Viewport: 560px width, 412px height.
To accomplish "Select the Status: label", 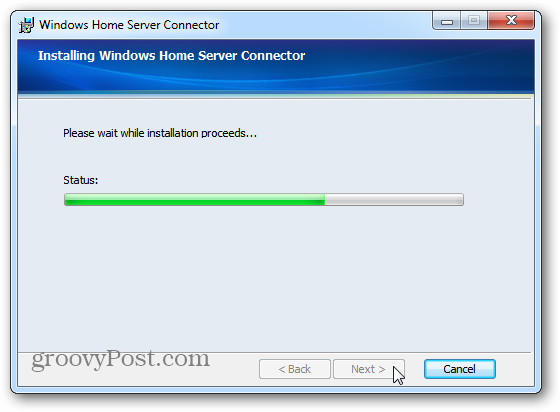I will point(81,180).
